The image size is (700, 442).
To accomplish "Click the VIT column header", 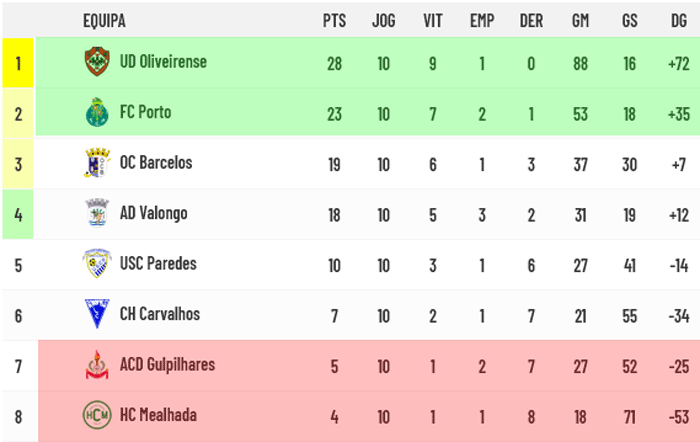I will [x=433, y=21].
